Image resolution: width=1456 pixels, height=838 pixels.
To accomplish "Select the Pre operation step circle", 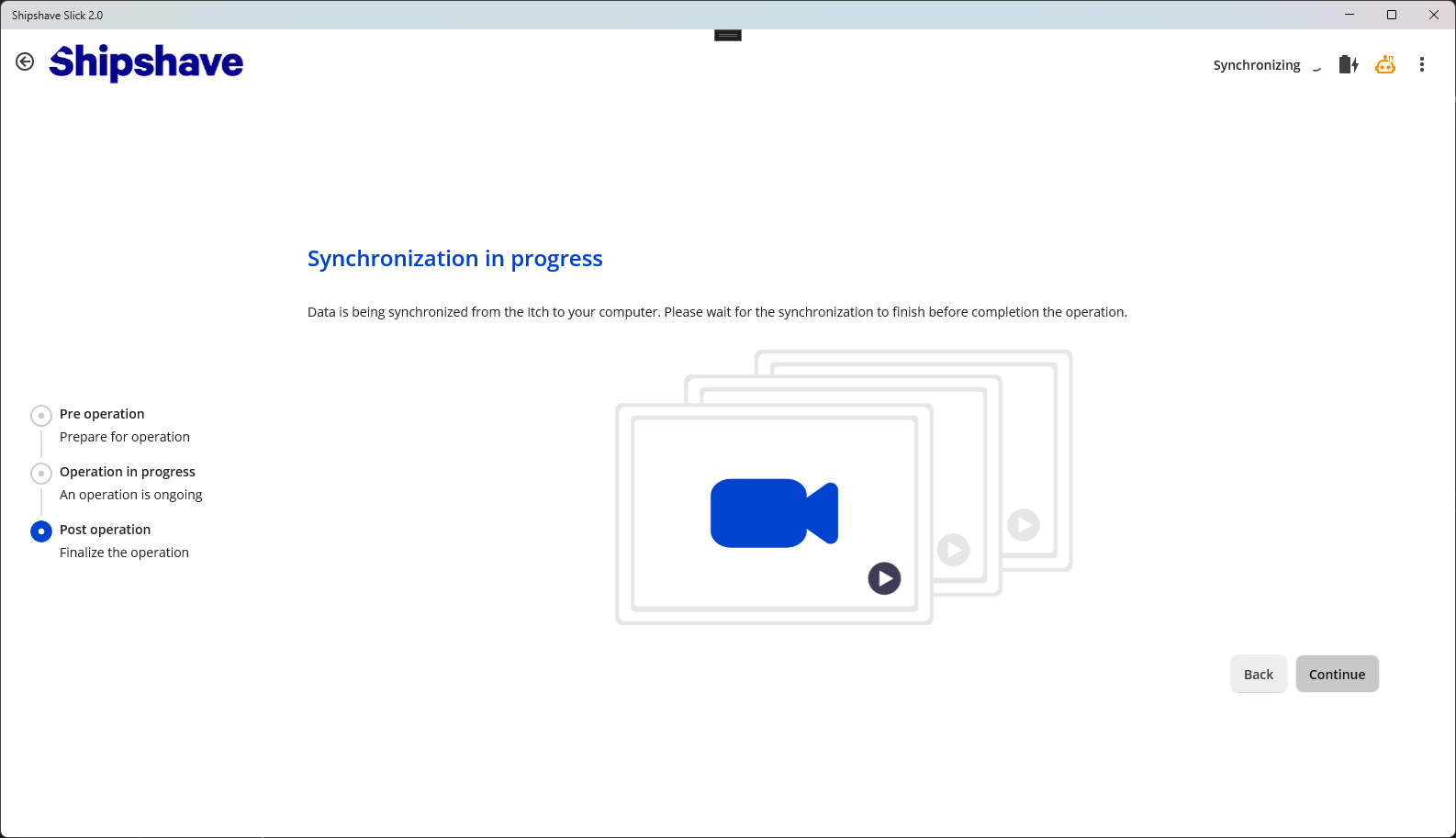I will [x=41, y=416].
